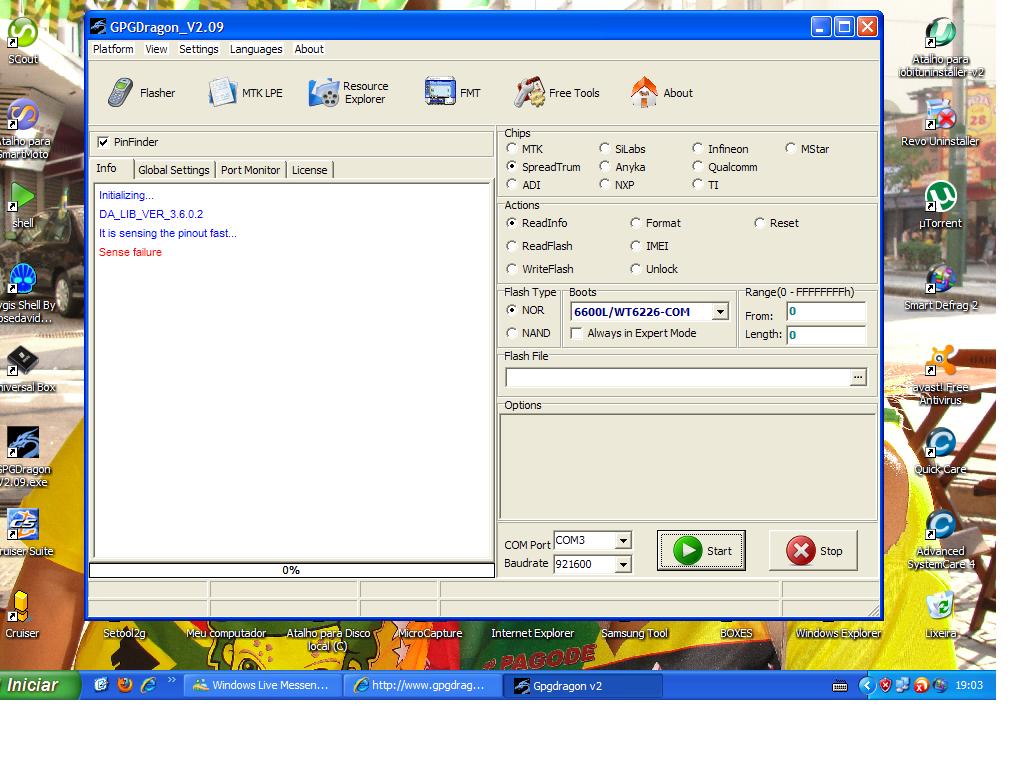Screen dimensions: 1024x768
Task: Click the Stop button
Action: [813, 551]
